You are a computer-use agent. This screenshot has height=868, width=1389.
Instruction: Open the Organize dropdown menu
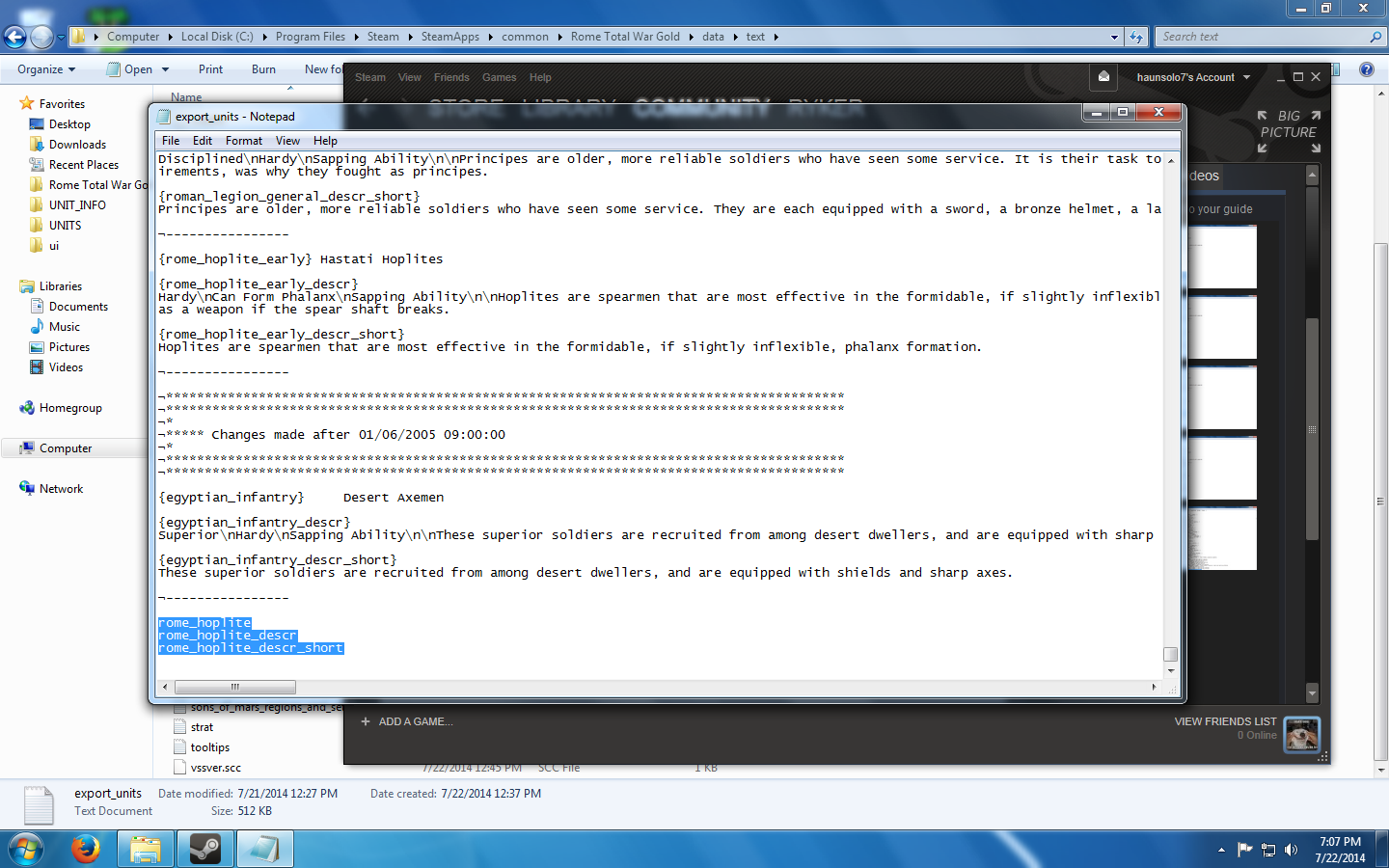[46, 69]
